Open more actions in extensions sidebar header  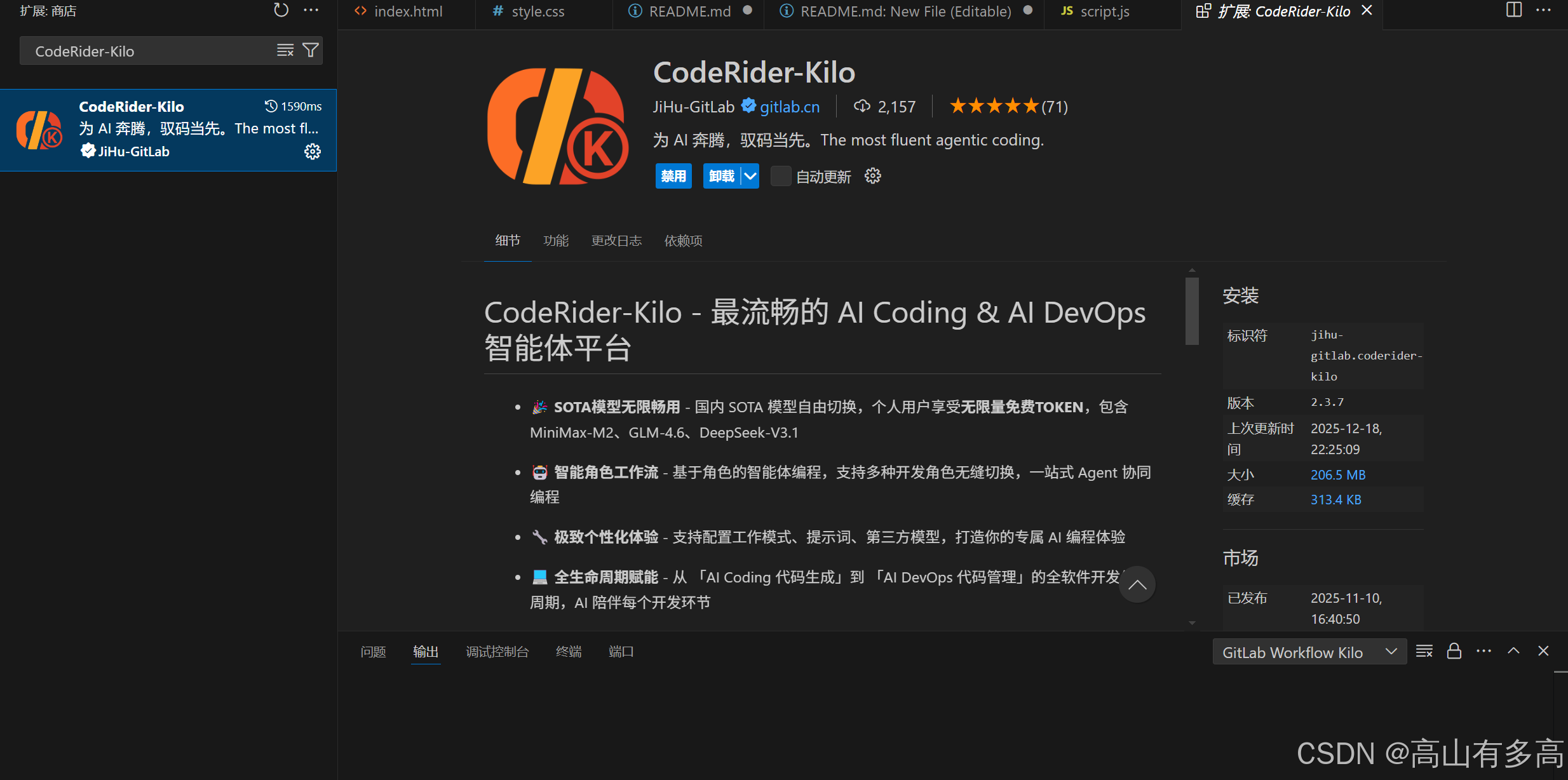click(311, 10)
